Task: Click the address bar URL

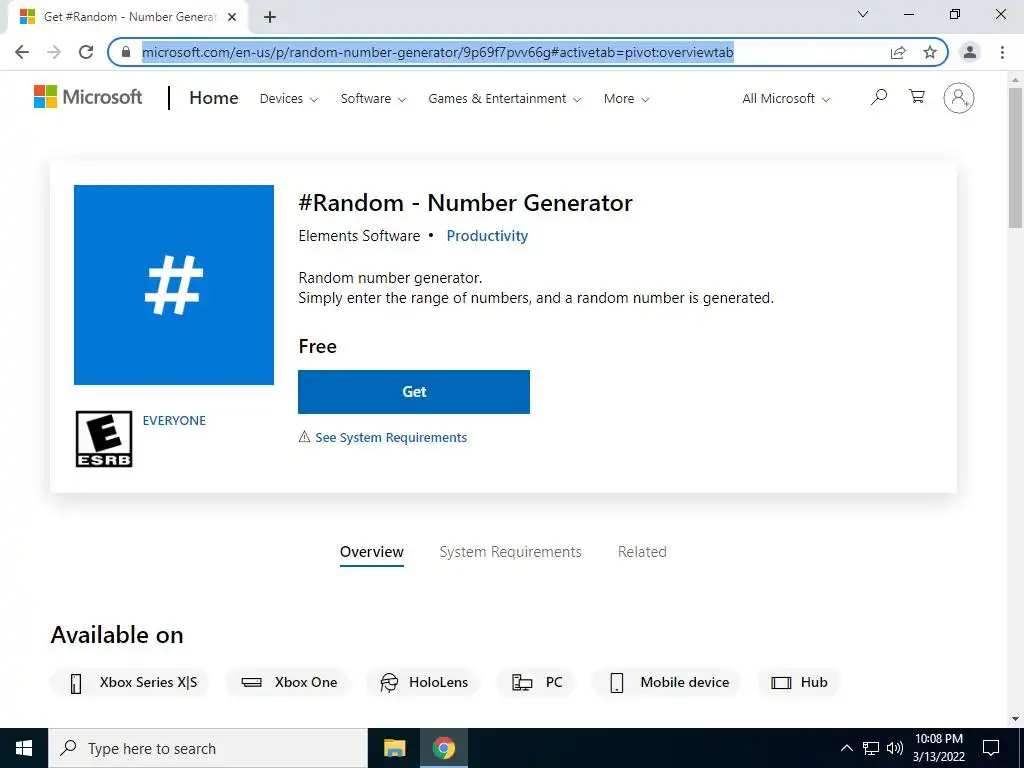Action: pyautogui.click(x=438, y=52)
